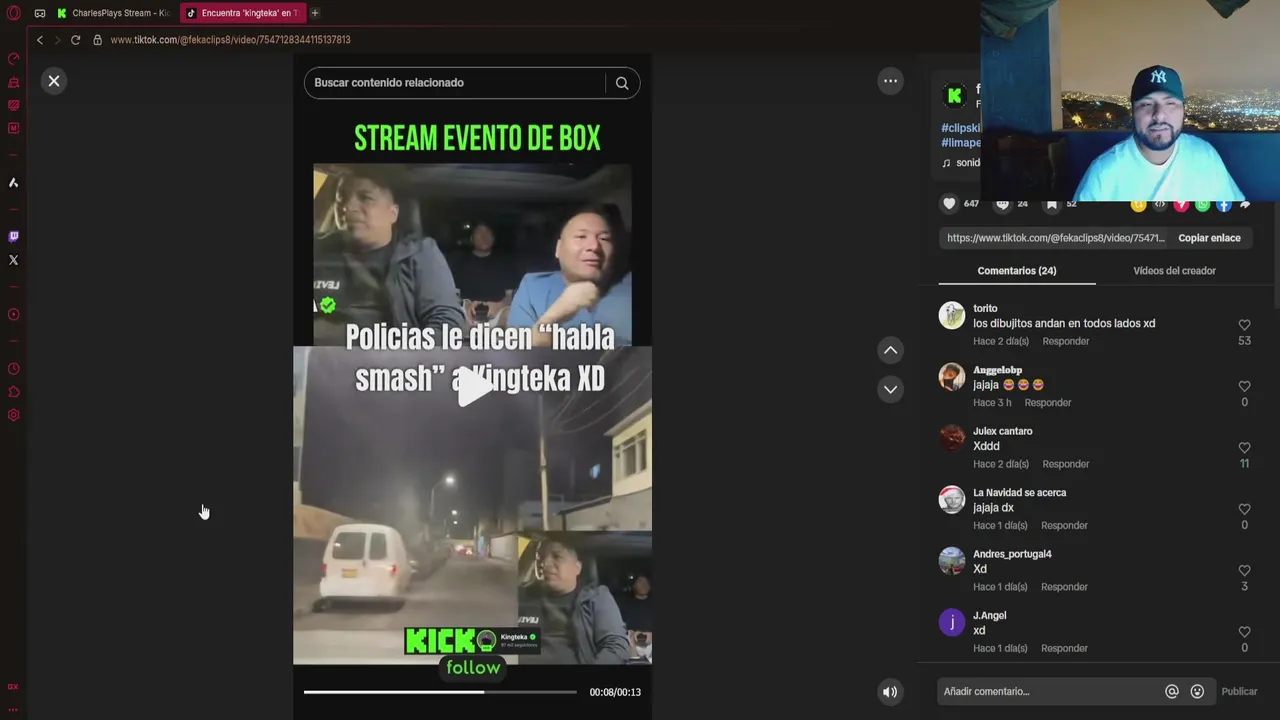Seek on the video progress bar
The width and height of the screenshot is (1280, 720).
pos(440,692)
